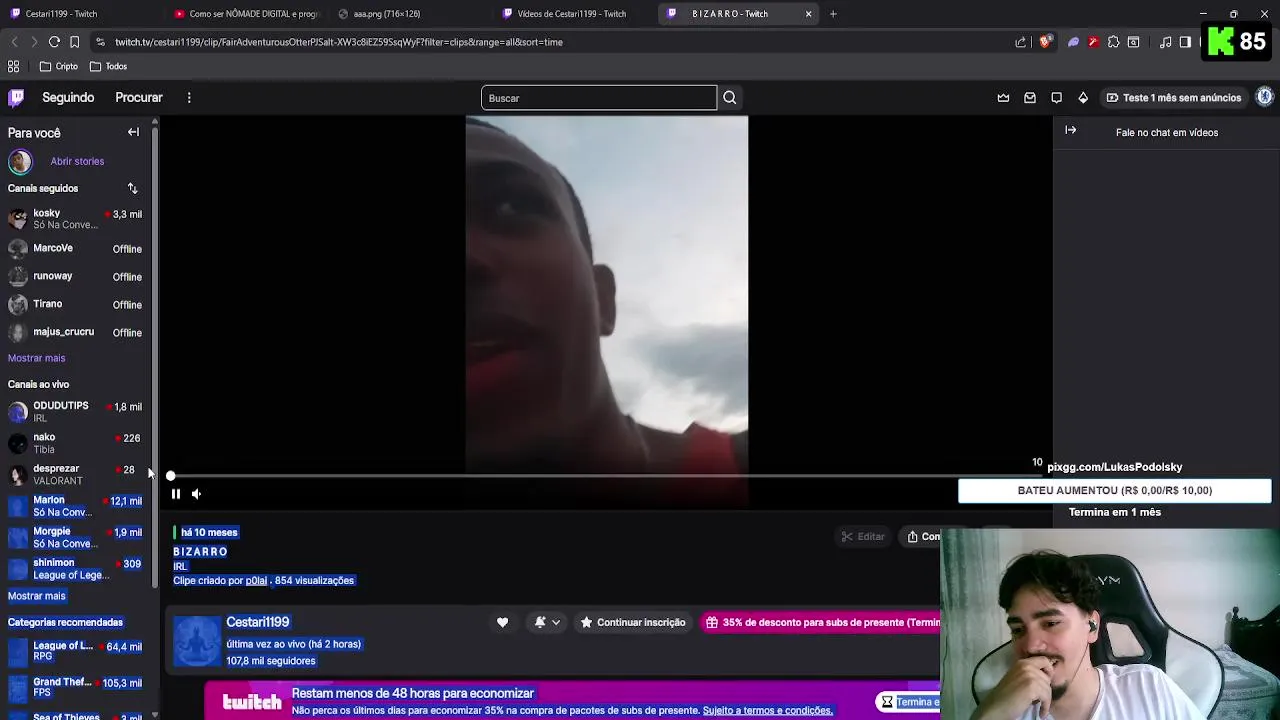Open the Seguindo tab

coord(68,97)
